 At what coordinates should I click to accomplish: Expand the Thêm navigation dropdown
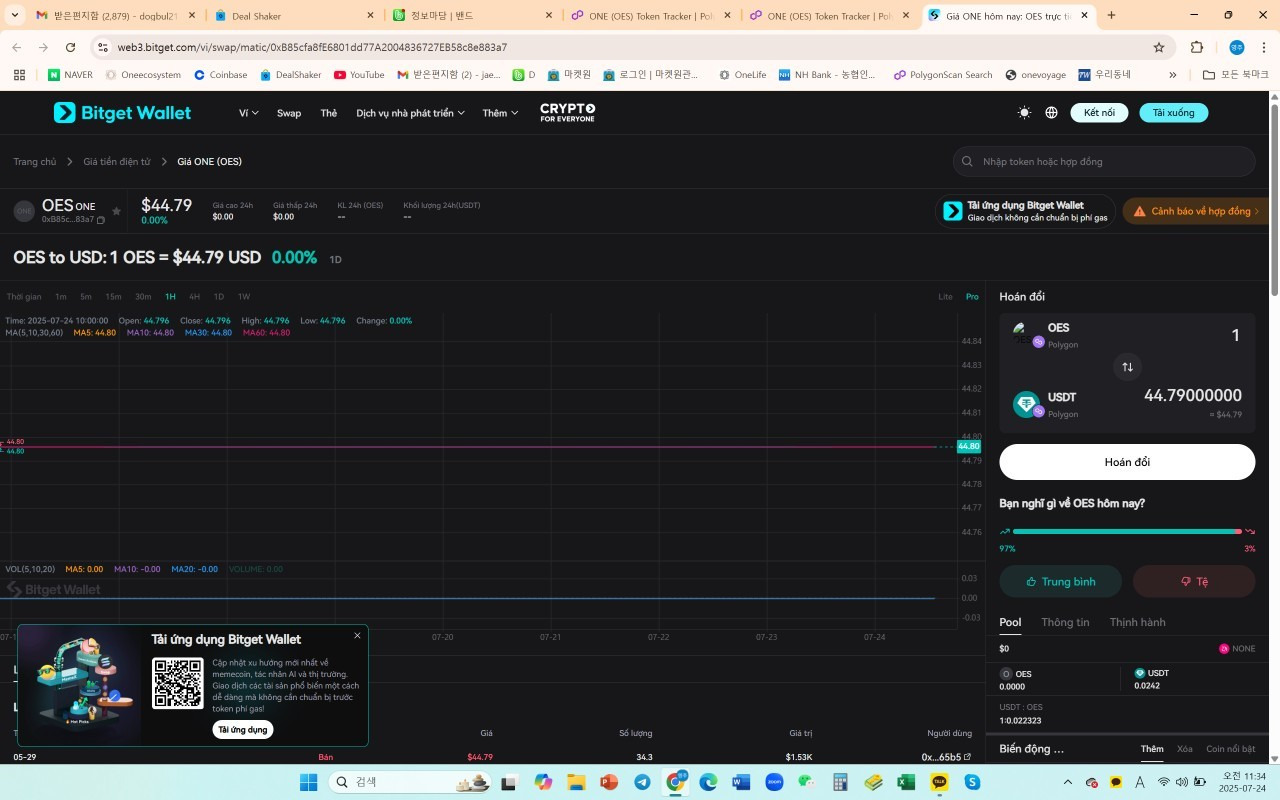[x=500, y=113]
